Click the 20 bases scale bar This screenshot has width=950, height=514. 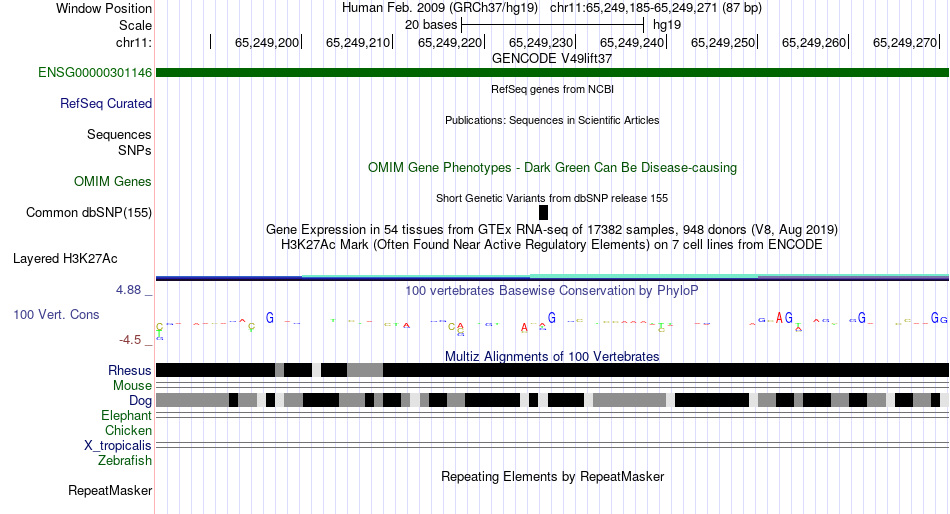552,25
